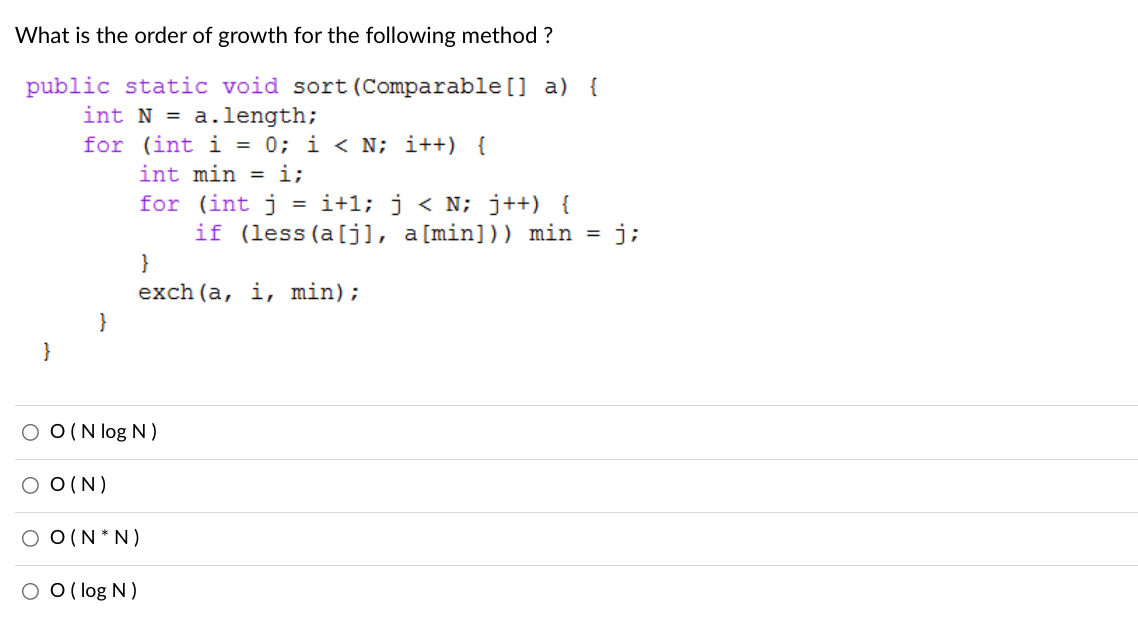The width and height of the screenshot is (1138, 624).
Task: Click the "O ( N log N )" answer label
Action: pyautogui.click(x=103, y=432)
